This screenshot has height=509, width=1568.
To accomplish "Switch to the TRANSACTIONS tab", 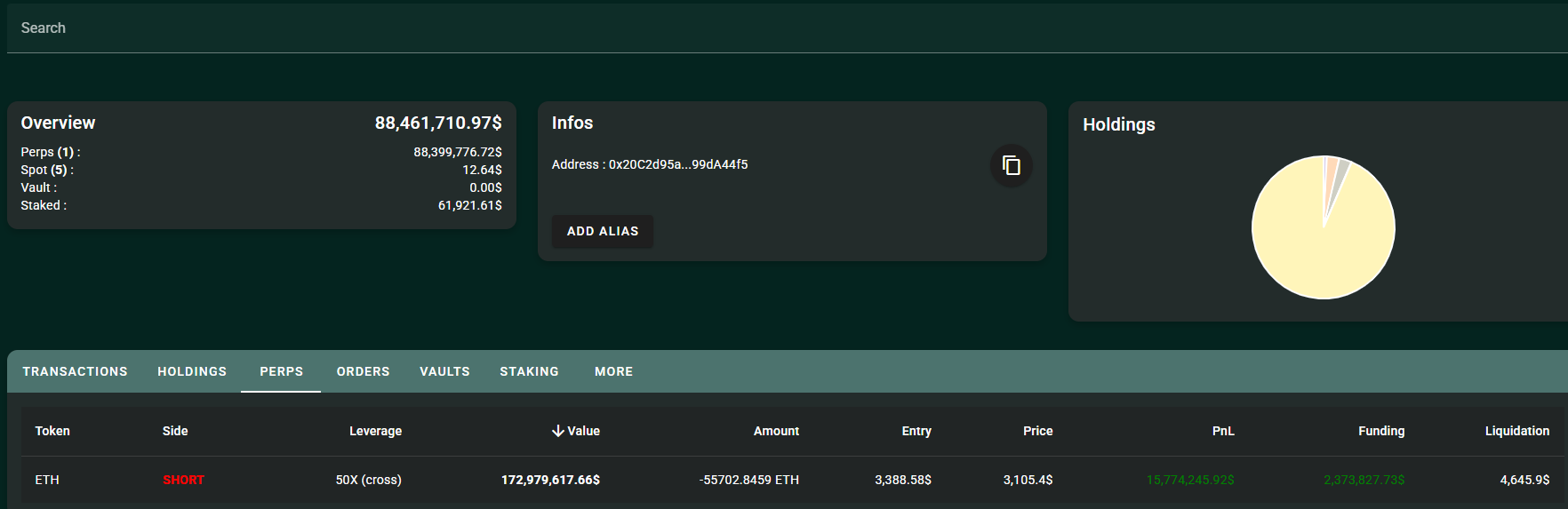I will 75,371.
